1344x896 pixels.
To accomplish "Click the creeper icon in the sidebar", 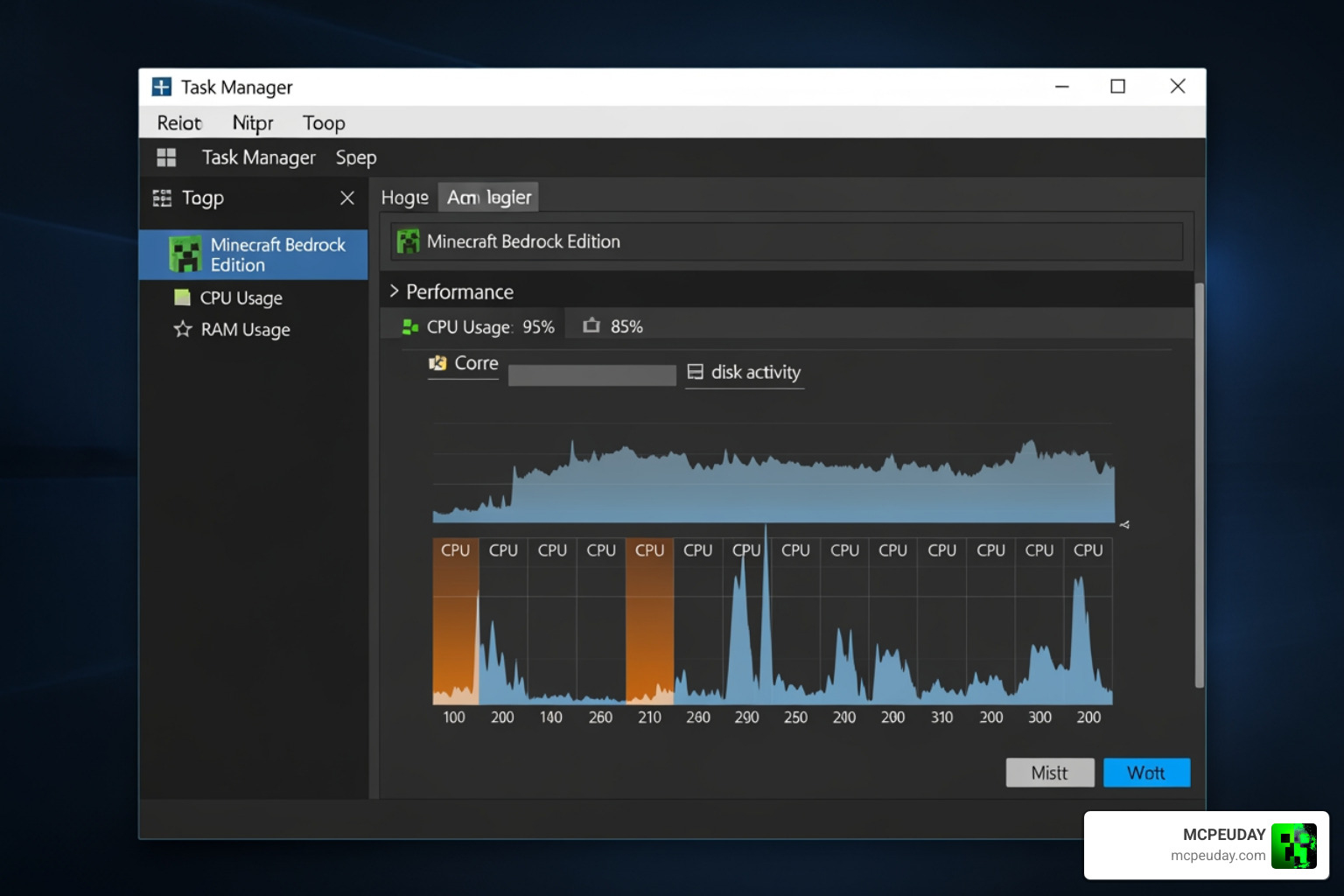I will [x=185, y=255].
